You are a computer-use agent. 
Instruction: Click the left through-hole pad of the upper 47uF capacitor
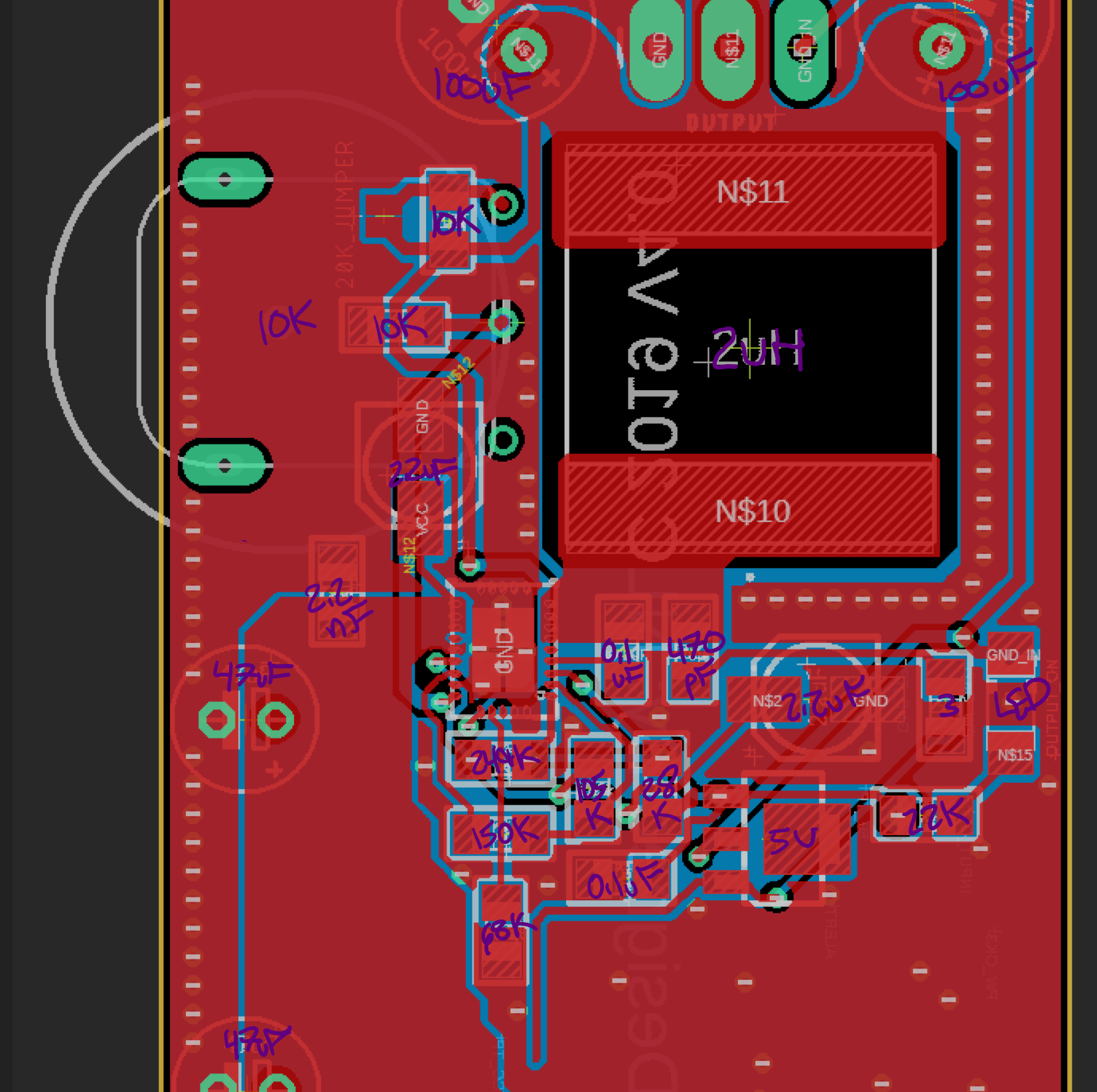pyautogui.click(x=217, y=719)
